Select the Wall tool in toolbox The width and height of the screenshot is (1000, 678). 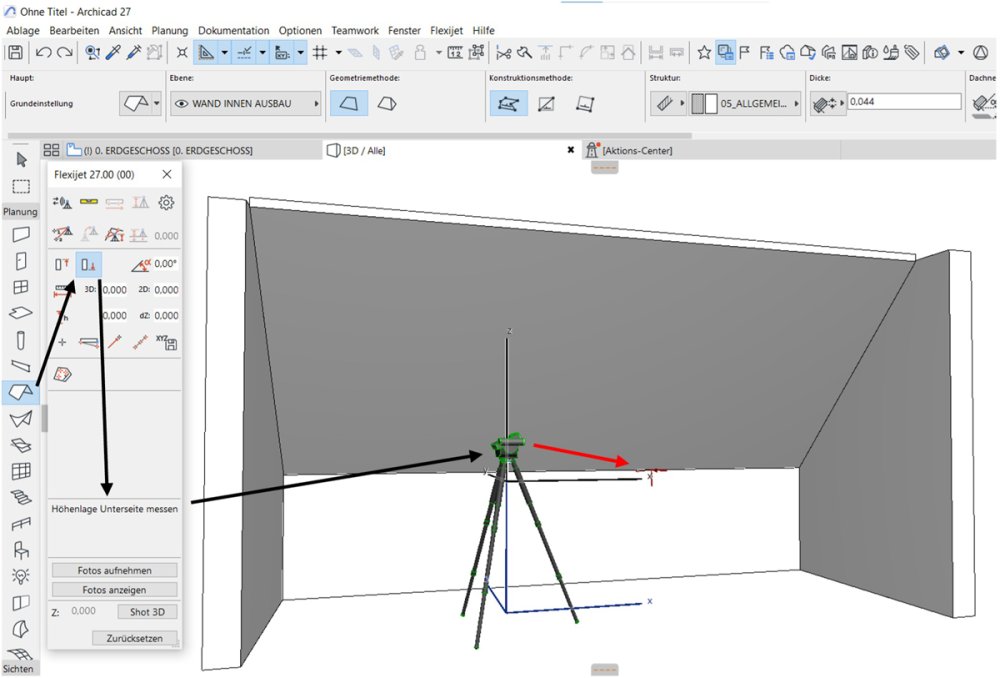pyautogui.click(x=20, y=235)
